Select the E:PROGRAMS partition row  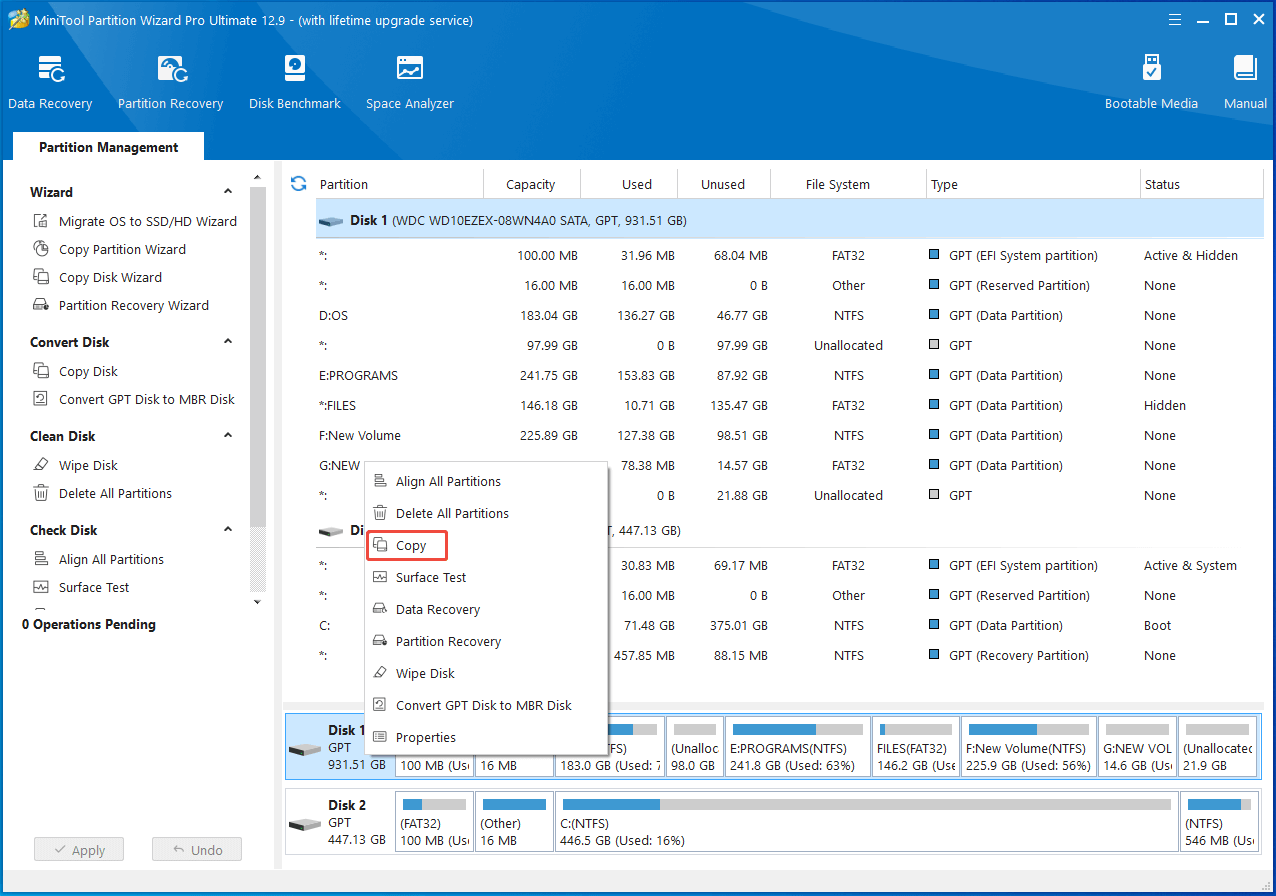(789, 375)
